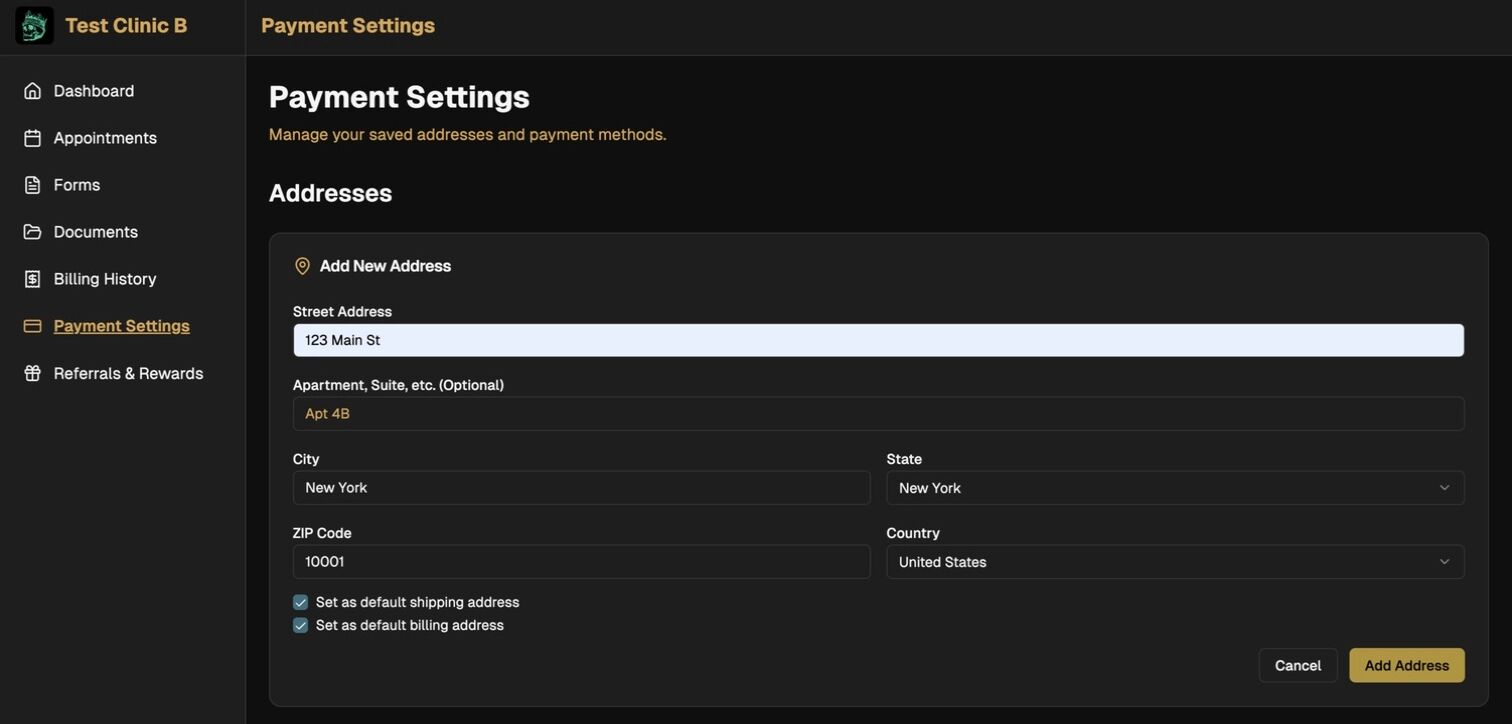1512x724 pixels.
Task: Click the map pin icon beside Add New Address
Action: pos(302,266)
